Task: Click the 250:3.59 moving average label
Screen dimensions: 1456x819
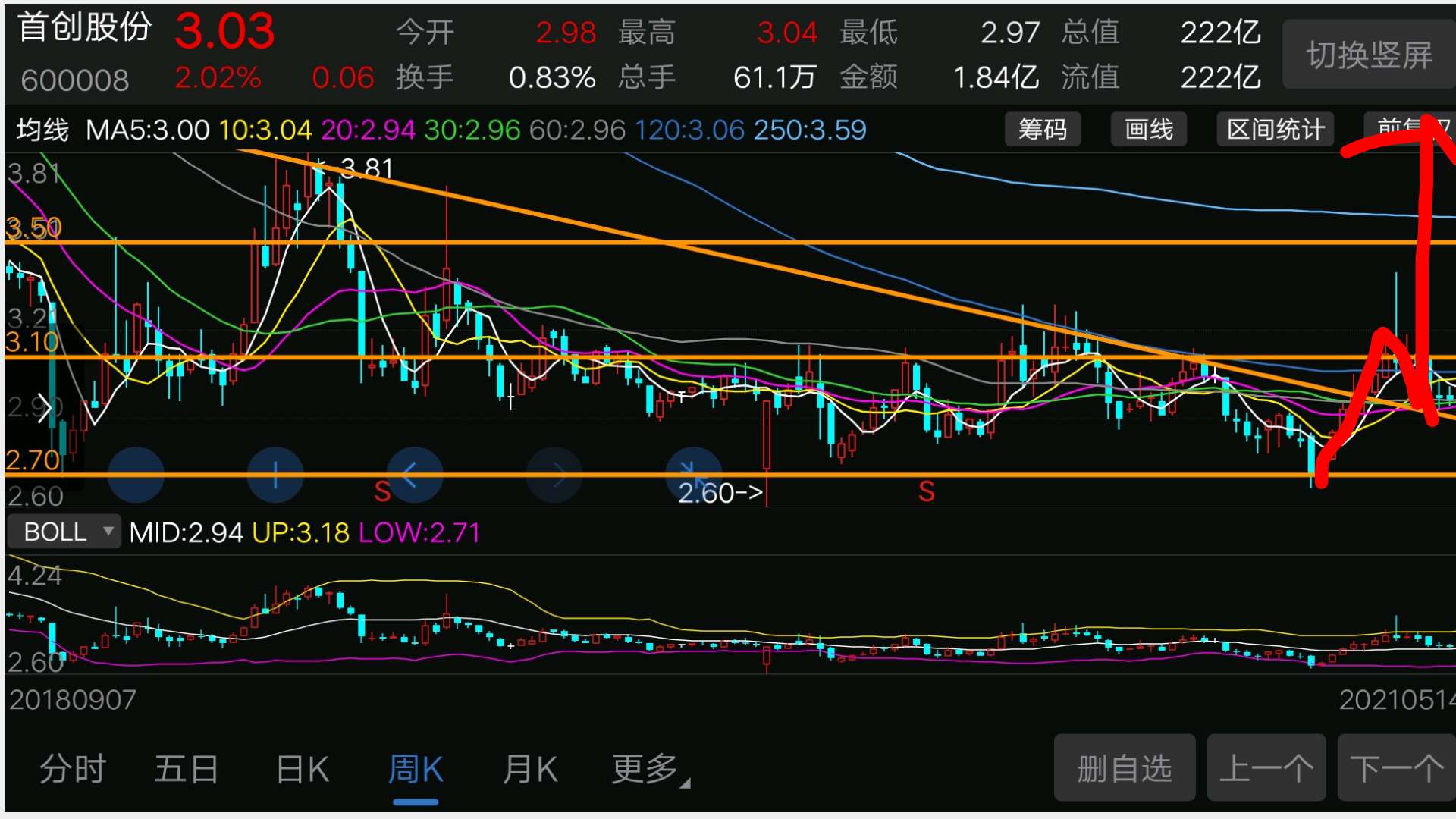Action: [x=810, y=130]
